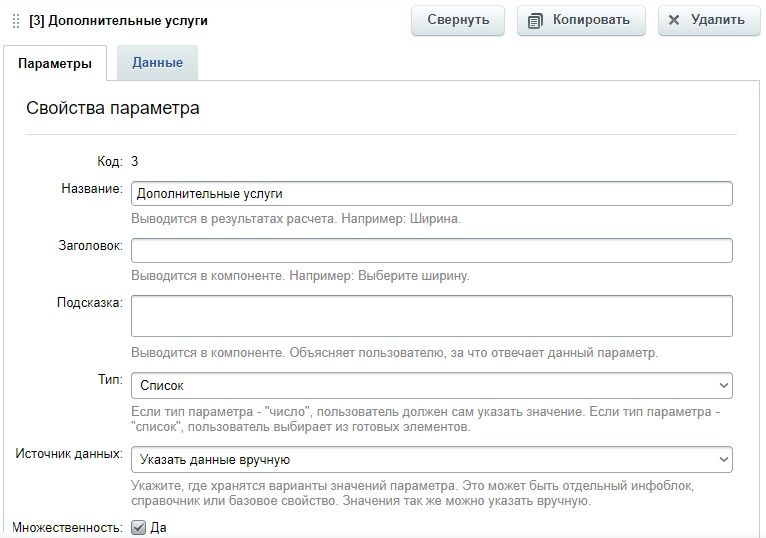Click the Заголовок: field label

point(90,245)
